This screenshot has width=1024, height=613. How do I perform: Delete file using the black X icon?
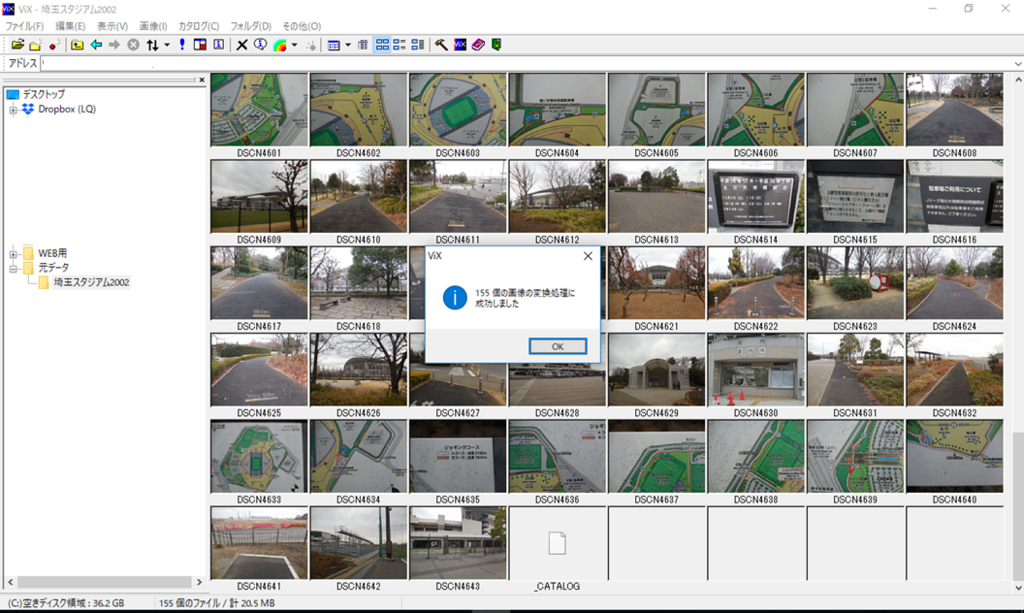[242, 45]
